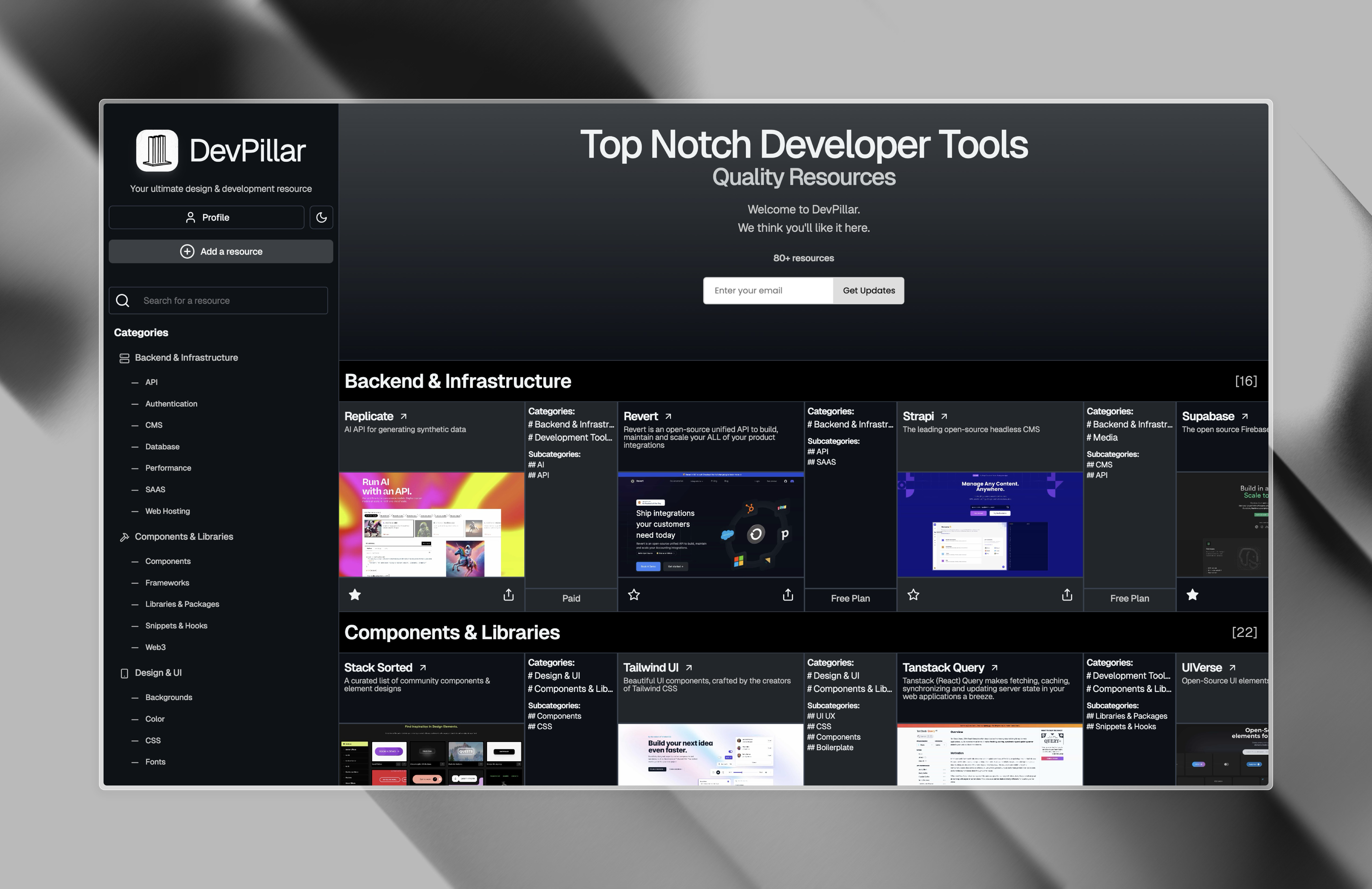
Task: Open the Tailwind UI preview thumbnail
Action: pyautogui.click(x=711, y=754)
